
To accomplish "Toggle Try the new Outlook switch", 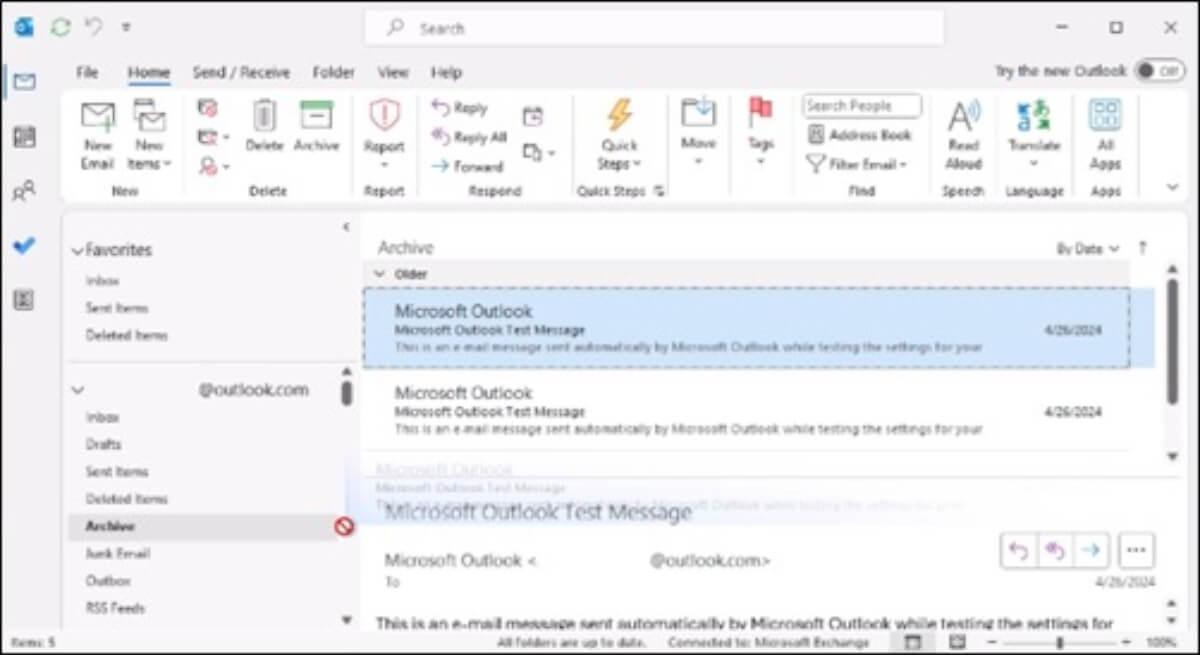I will [x=1158, y=71].
